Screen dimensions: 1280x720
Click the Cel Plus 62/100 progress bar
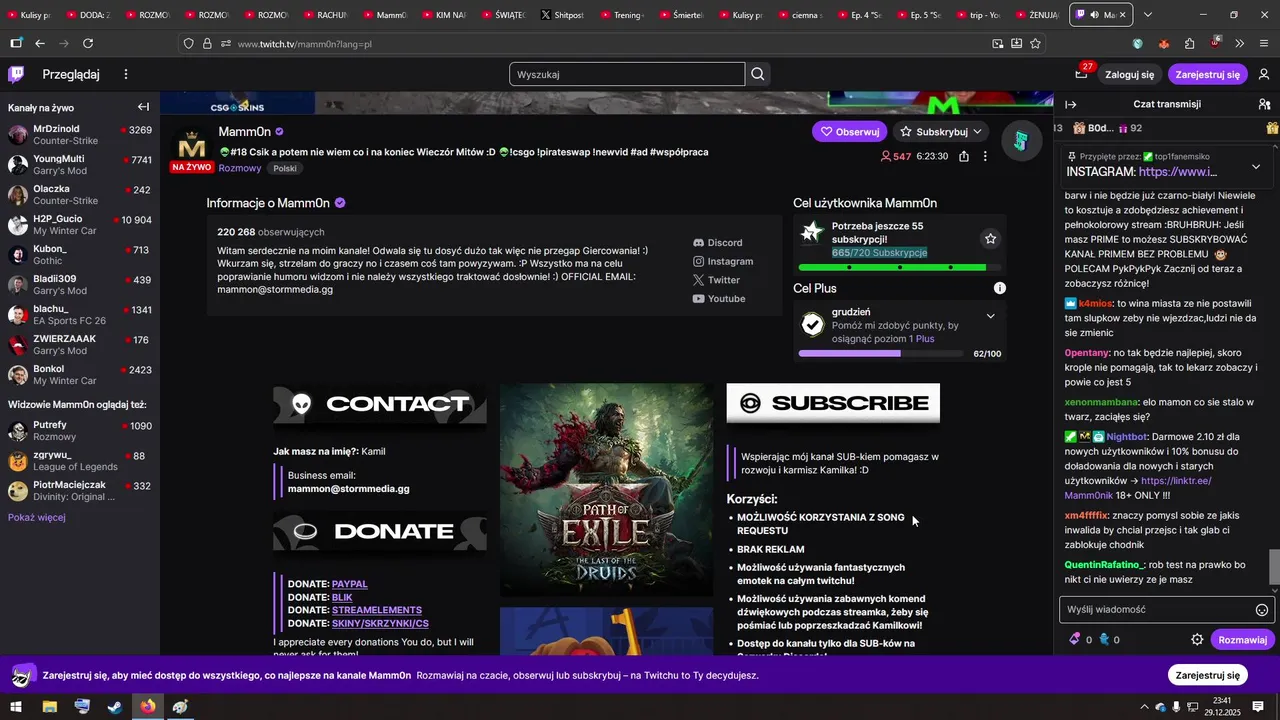[x=881, y=354]
